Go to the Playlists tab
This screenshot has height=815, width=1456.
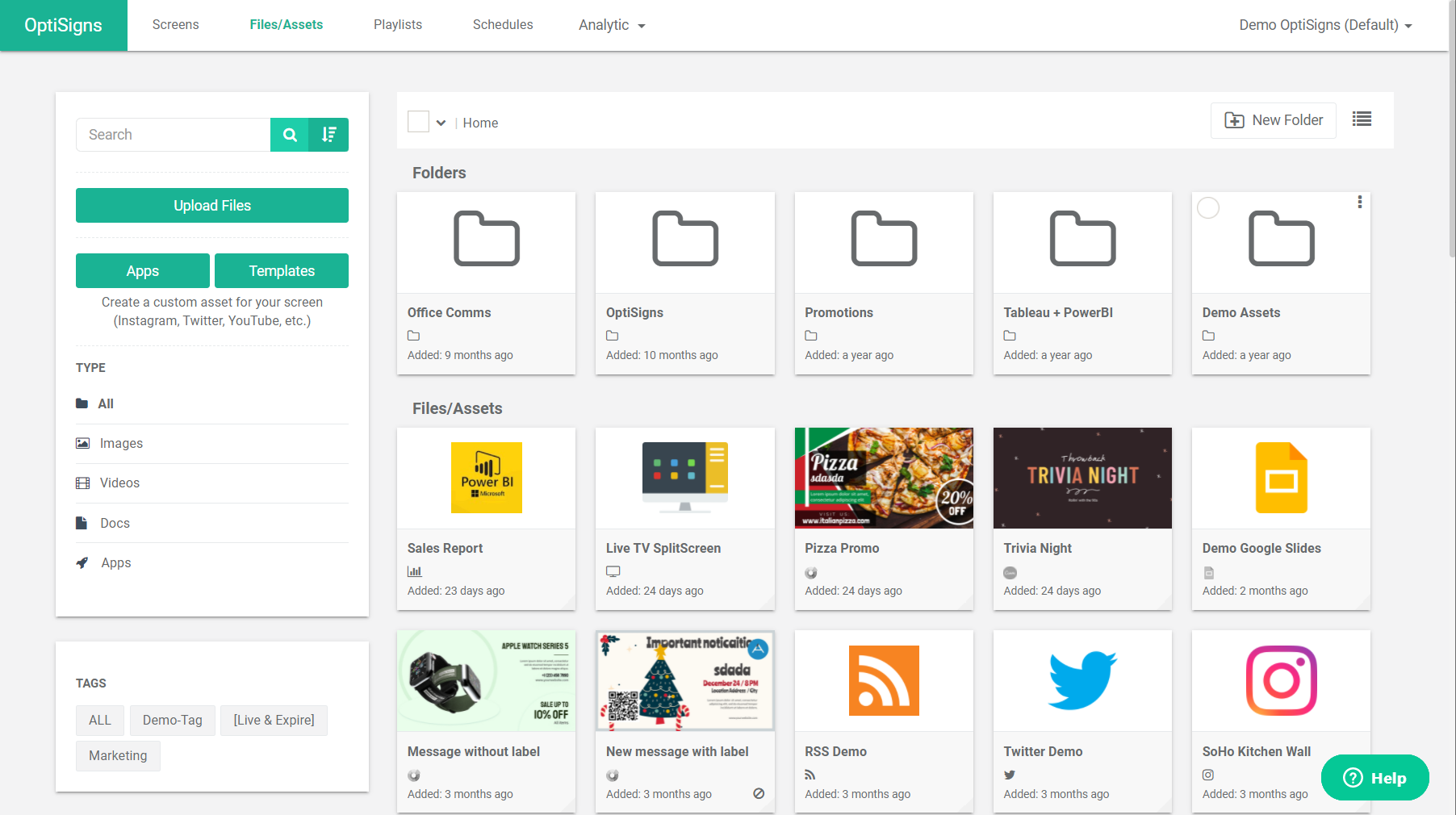[x=397, y=25]
